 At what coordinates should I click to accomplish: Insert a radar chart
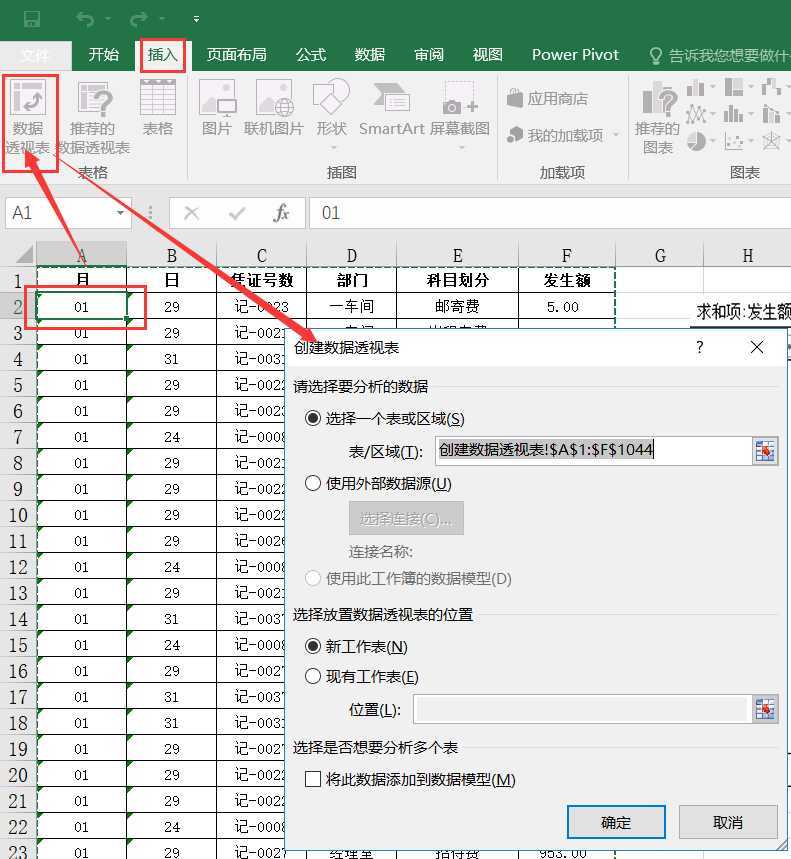tap(771, 141)
